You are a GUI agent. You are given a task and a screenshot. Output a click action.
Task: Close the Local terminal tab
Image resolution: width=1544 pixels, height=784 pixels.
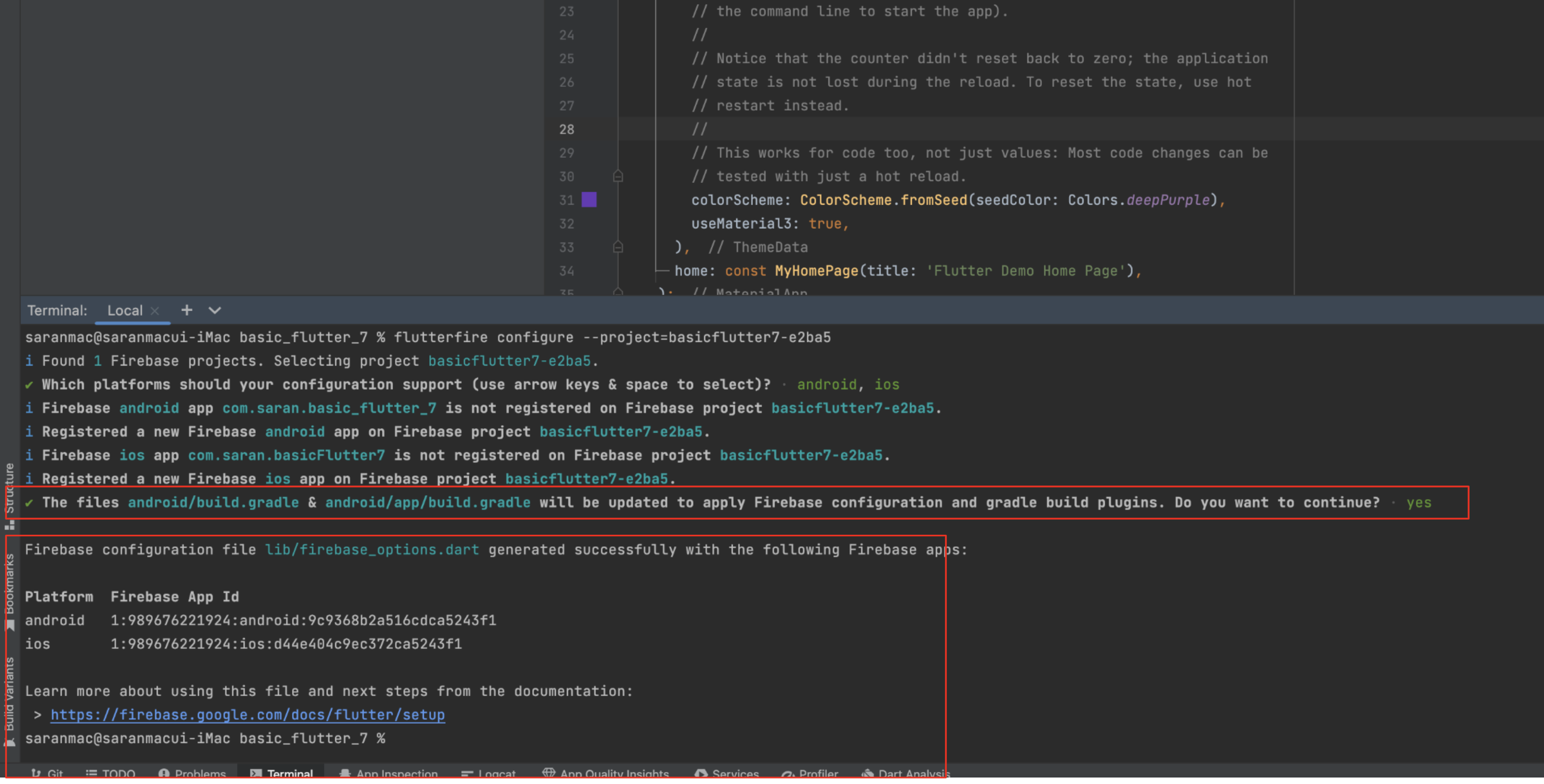(x=155, y=311)
